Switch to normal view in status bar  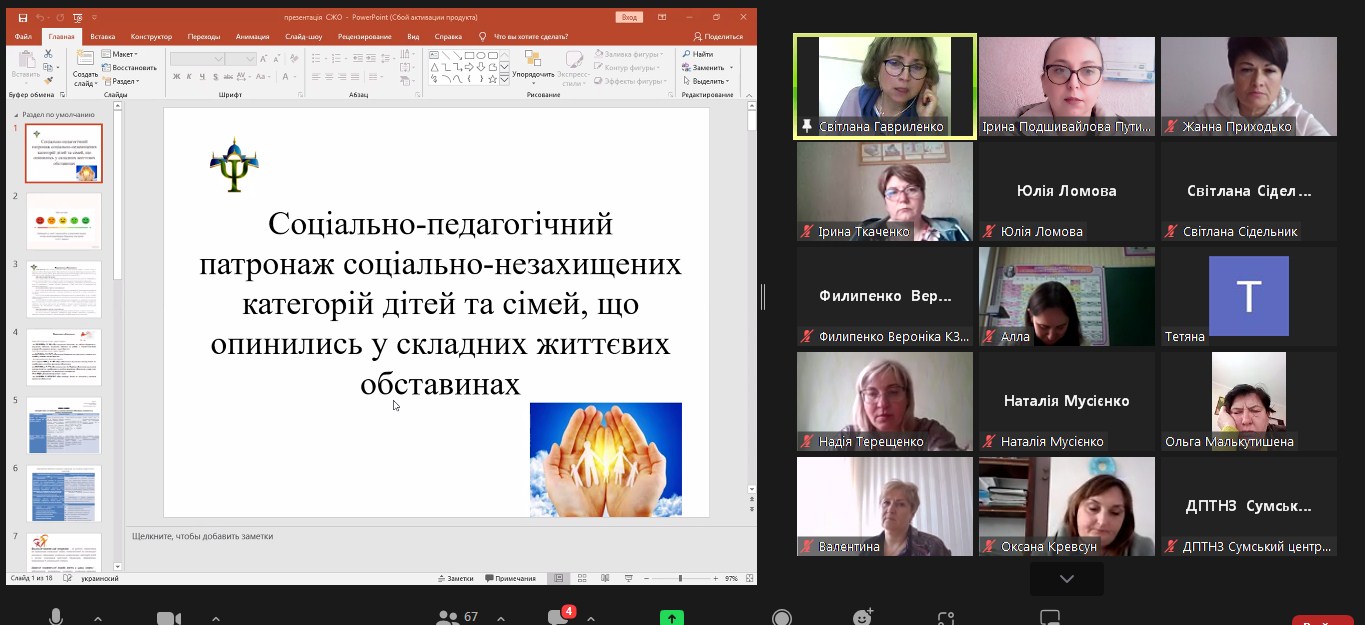(x=558, y=578)
